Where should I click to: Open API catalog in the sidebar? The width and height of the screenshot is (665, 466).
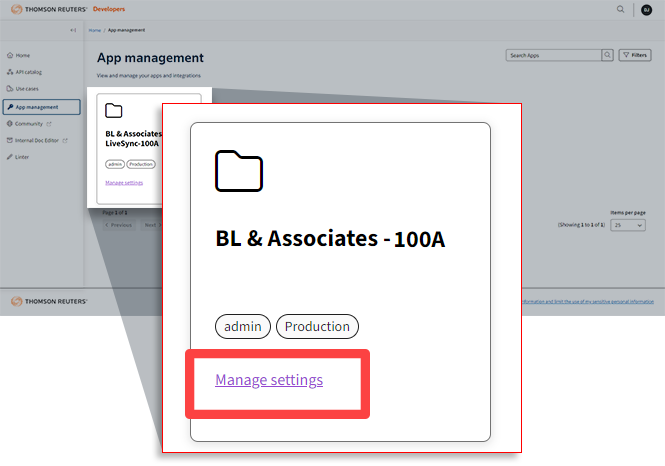point(25,72)
